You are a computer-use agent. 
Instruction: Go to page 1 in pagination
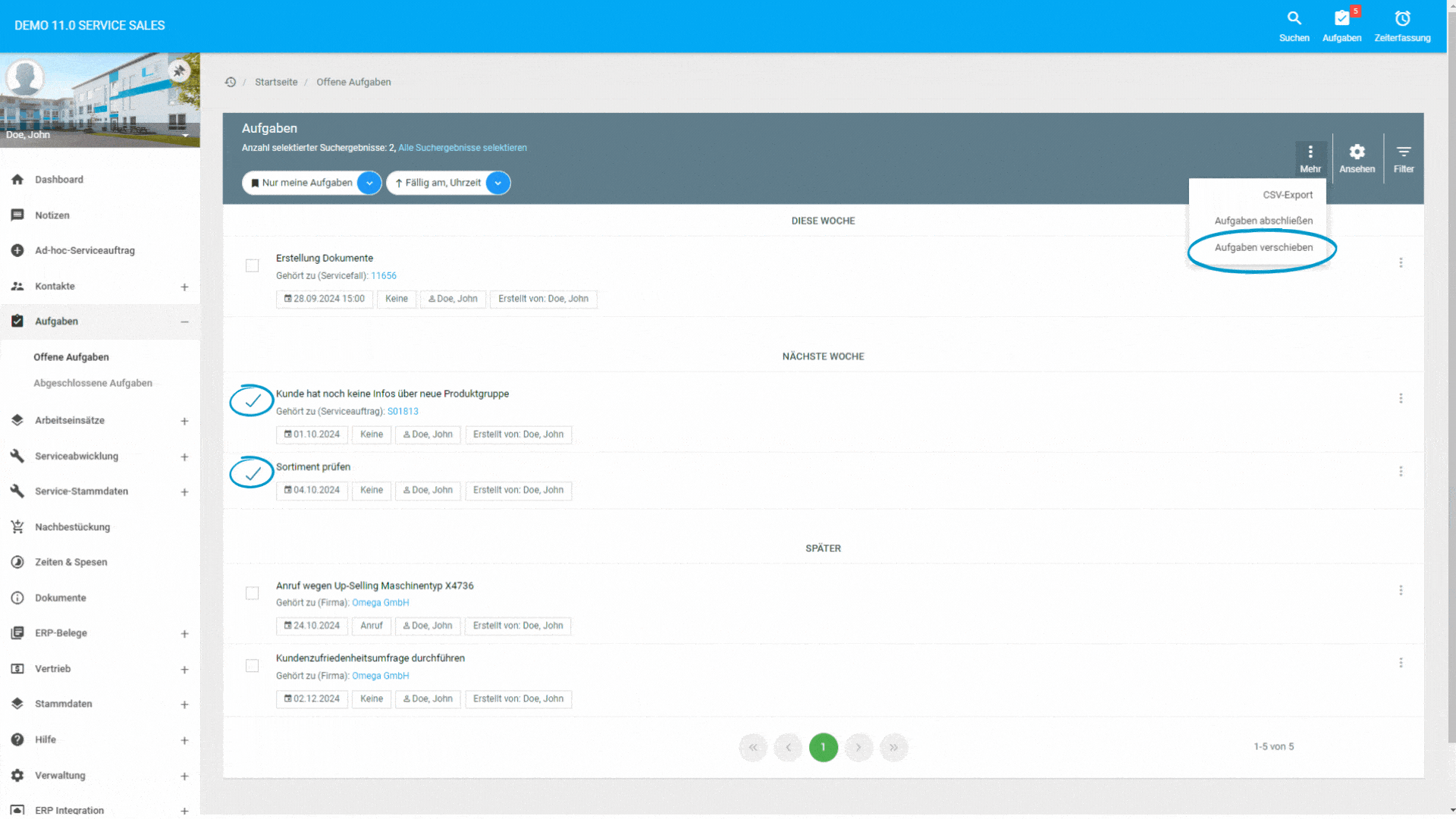[x=824, y=747]
